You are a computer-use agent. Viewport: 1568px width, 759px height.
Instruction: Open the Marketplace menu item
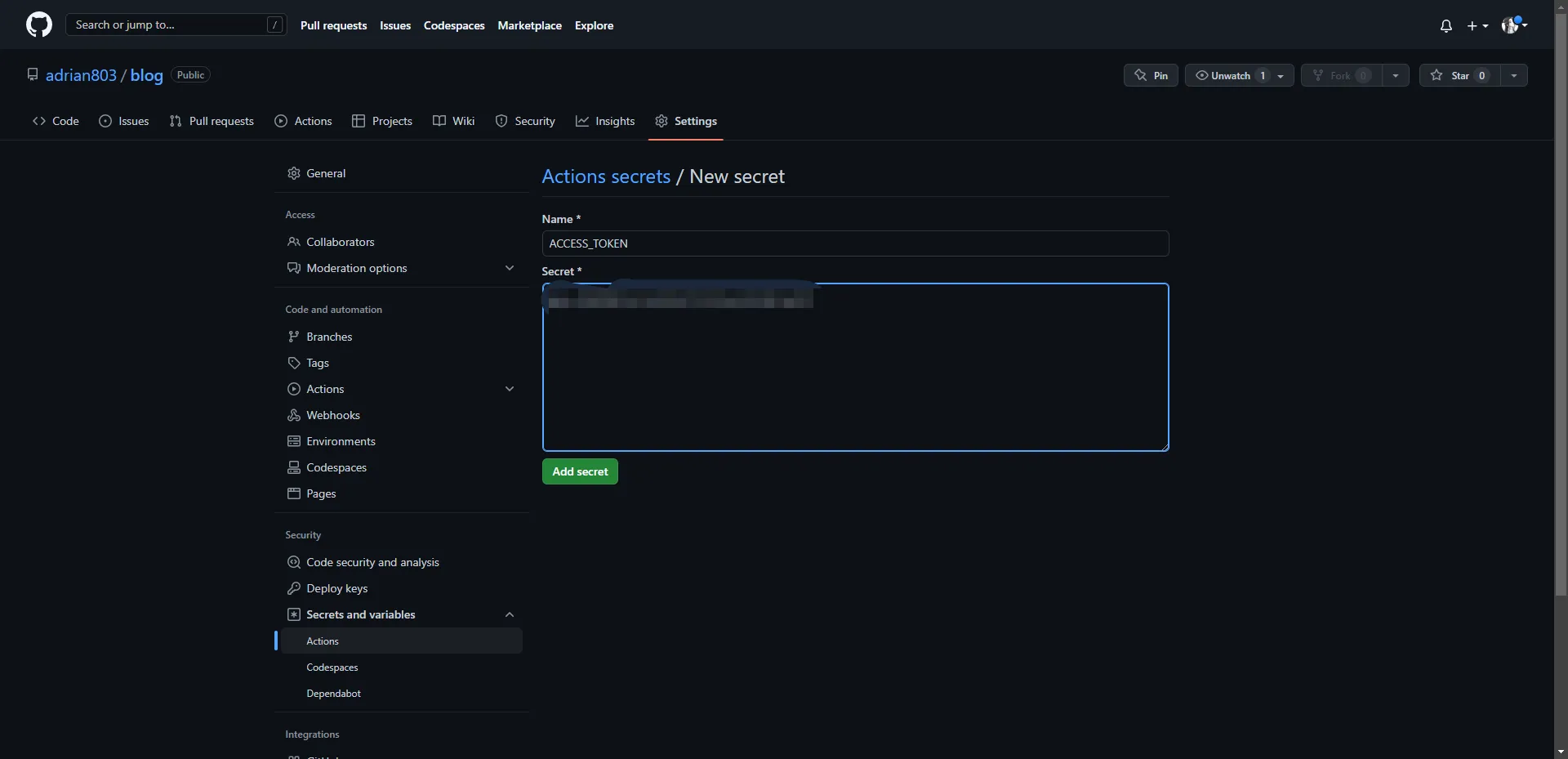click(529, 25)
